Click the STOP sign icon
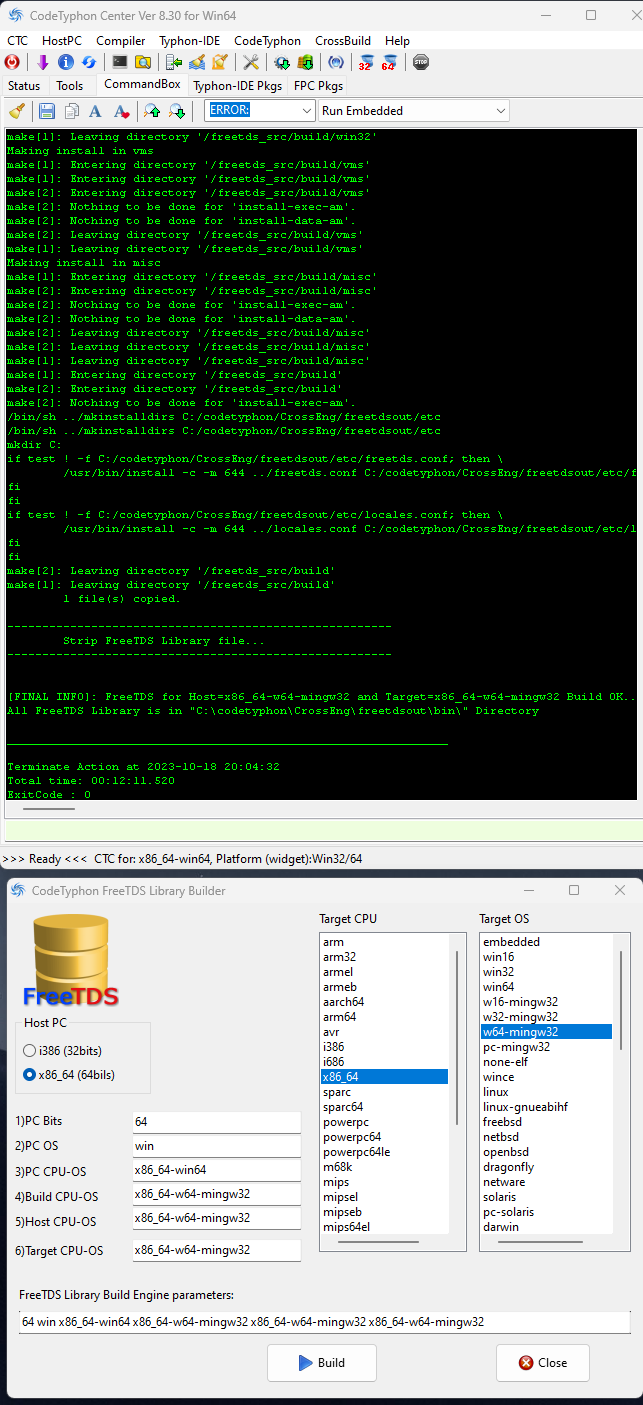Screen dimensions: 643x1405 pos(421,62)
